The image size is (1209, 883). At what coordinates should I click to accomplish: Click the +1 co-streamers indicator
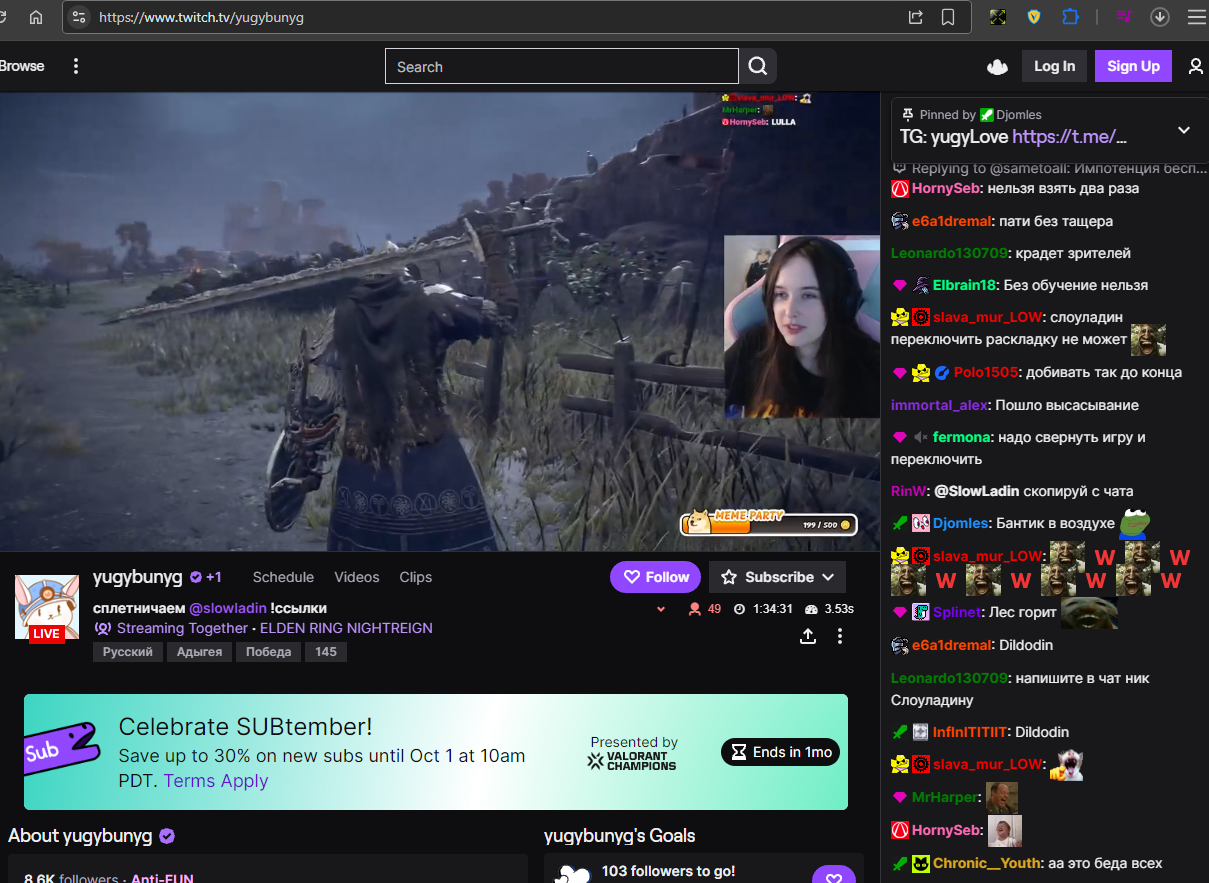click(214, 577)
